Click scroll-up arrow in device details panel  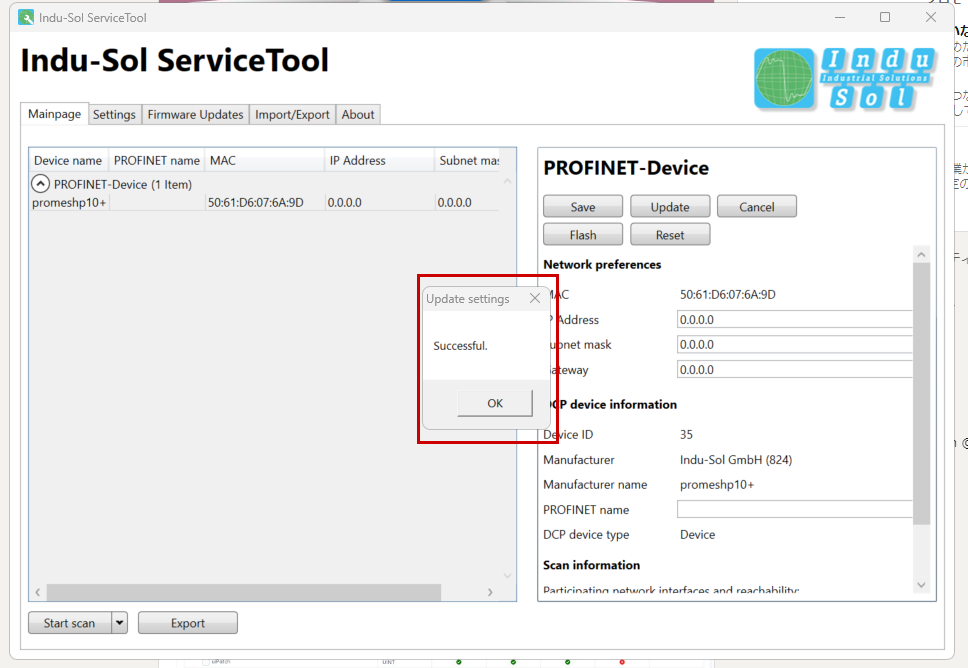pyautogui.click(x=921, y=254)
